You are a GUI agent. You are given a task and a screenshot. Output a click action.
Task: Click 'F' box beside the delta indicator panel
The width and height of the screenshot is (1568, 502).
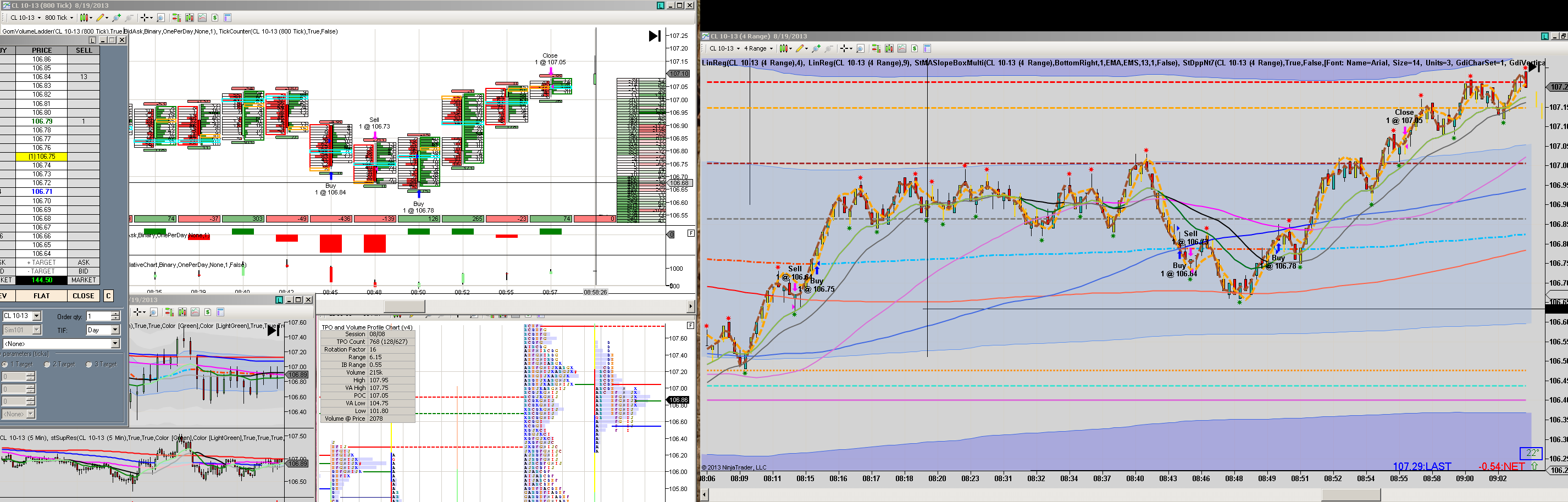pos(691,233)
